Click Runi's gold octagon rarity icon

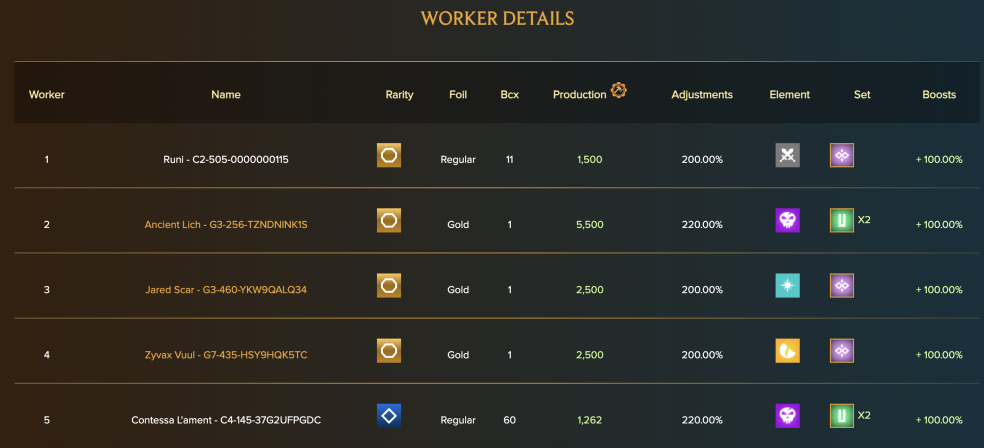pyautogui.click(x=389, y=155)
